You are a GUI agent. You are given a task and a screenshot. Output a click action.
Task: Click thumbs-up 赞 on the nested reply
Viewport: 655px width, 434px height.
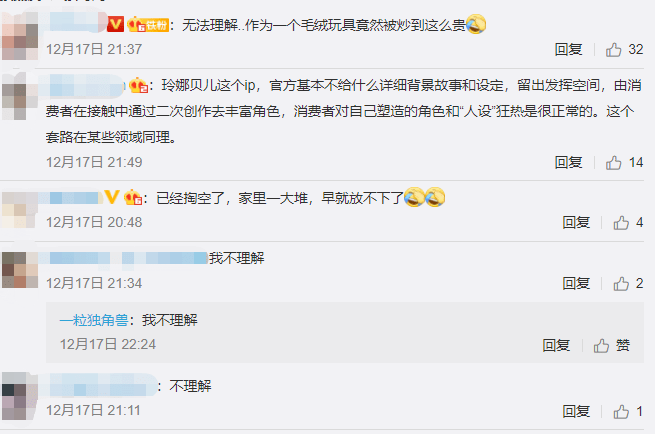[612, 345]
